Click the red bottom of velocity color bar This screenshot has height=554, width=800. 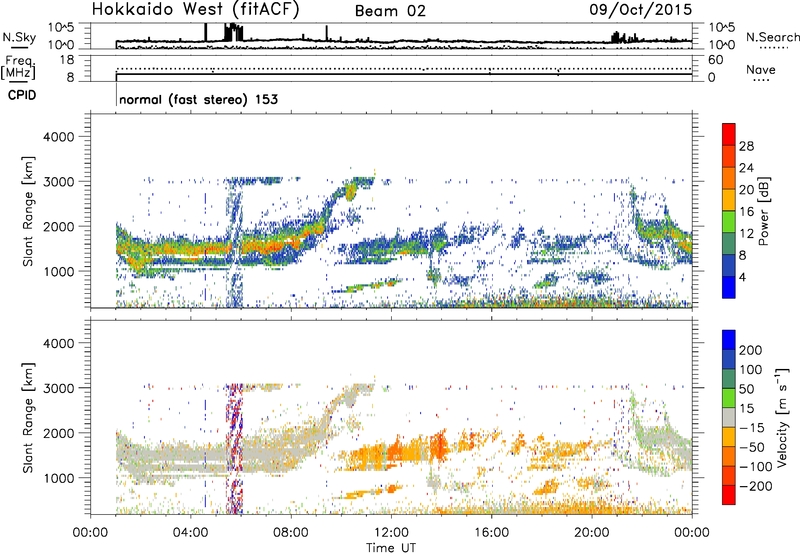coord(729,495)
